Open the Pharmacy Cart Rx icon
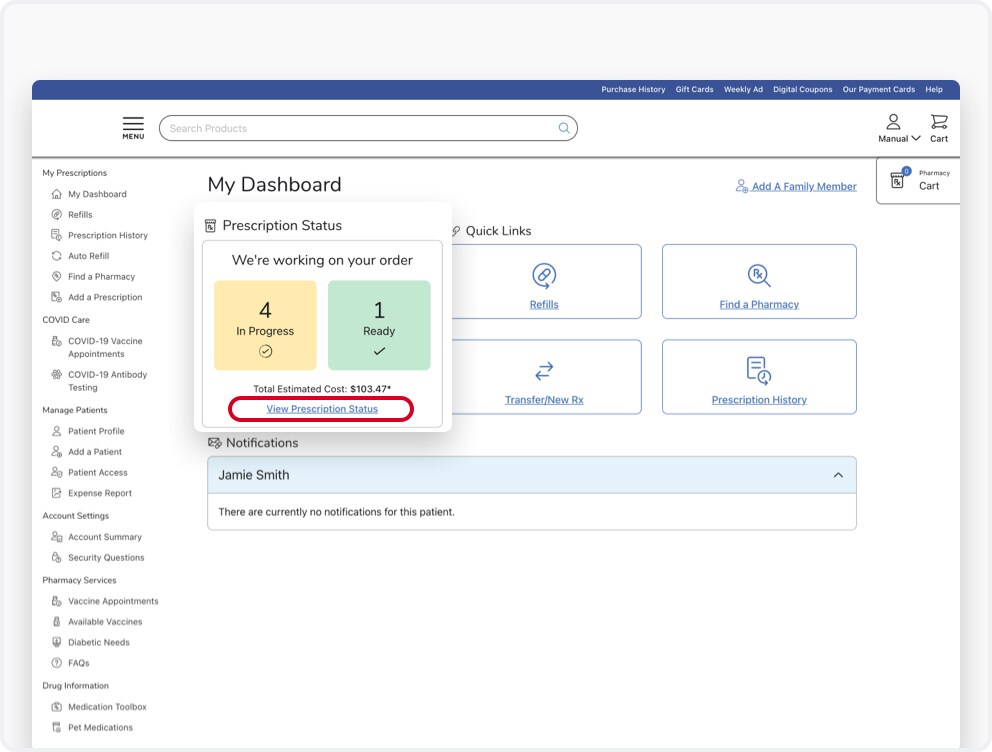 898,180
